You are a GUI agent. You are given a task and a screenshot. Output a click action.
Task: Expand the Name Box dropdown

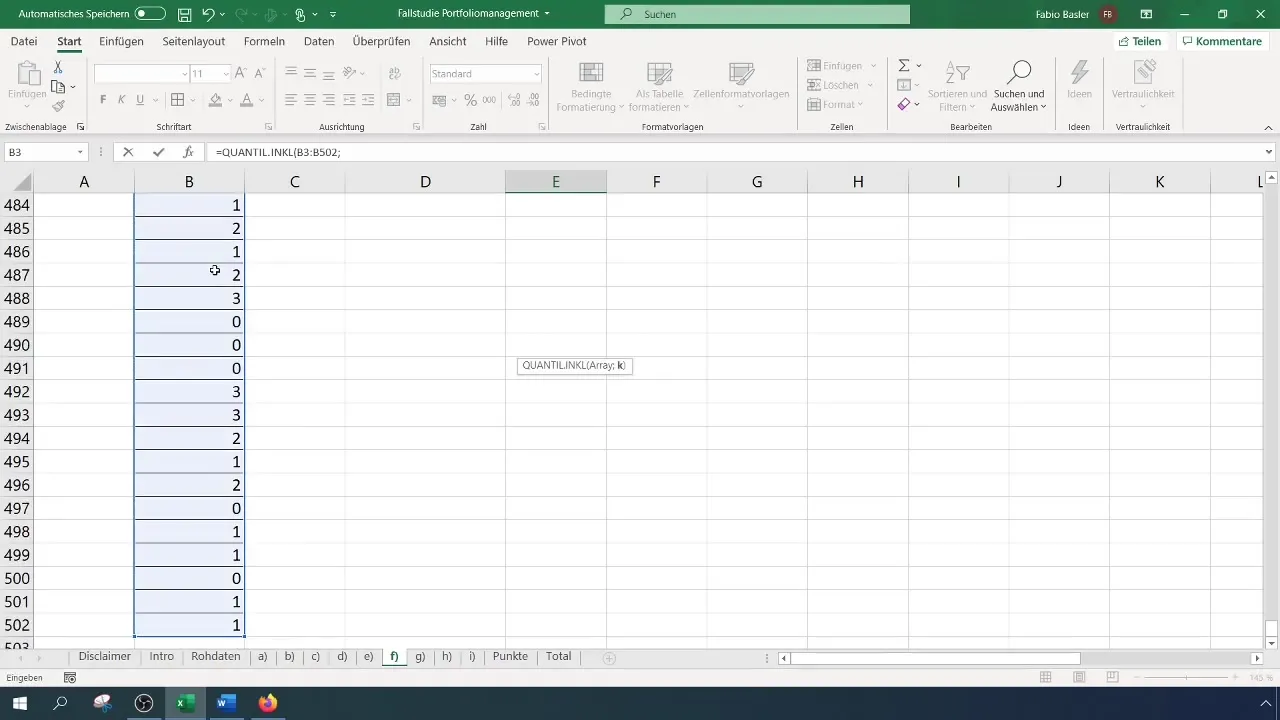point(80,152)
